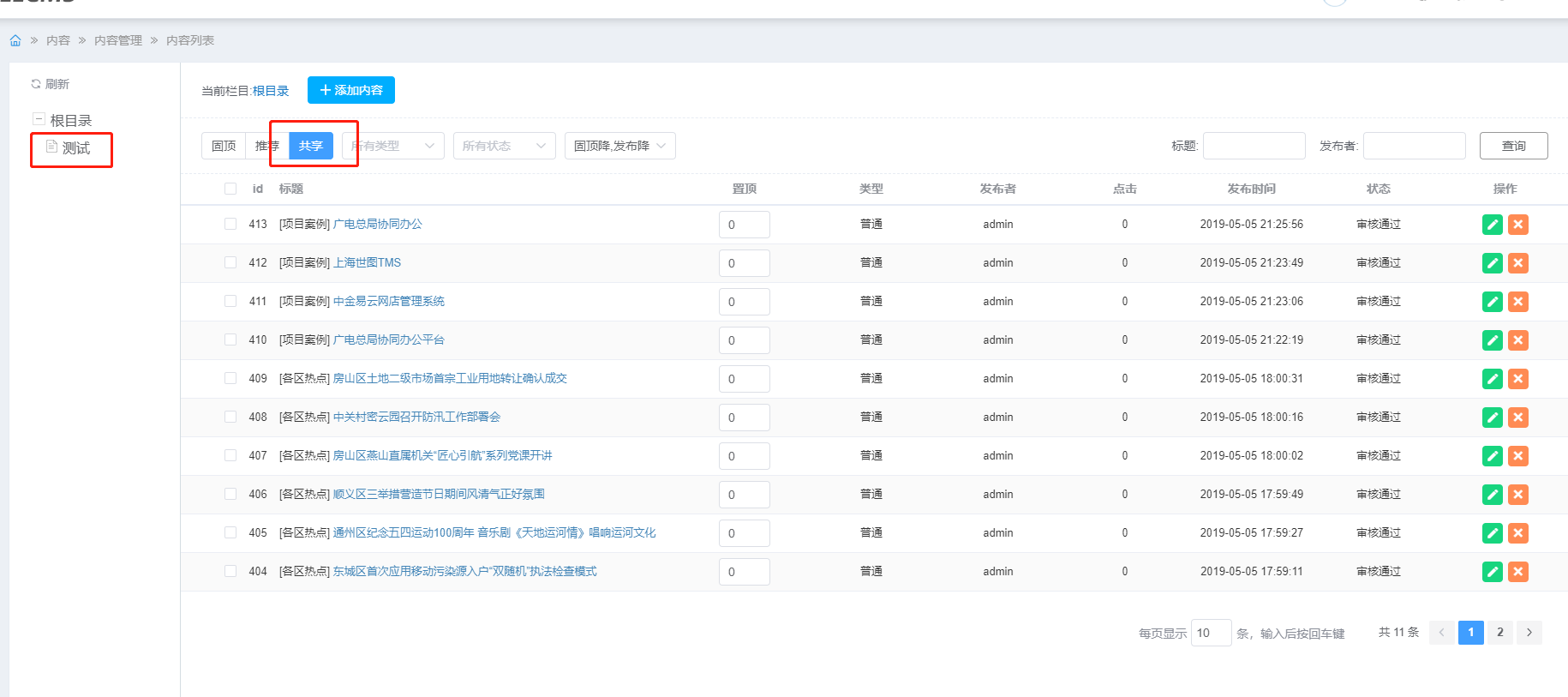Select the 固顶 filter tab
Viewport: 1568px width, 697px height.
coord(224,146)
